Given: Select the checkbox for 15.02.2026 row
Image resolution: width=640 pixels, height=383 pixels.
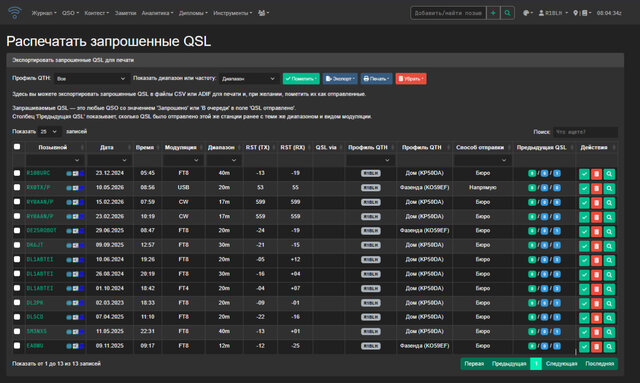Looking at the screenshot, I should [17, 202].
